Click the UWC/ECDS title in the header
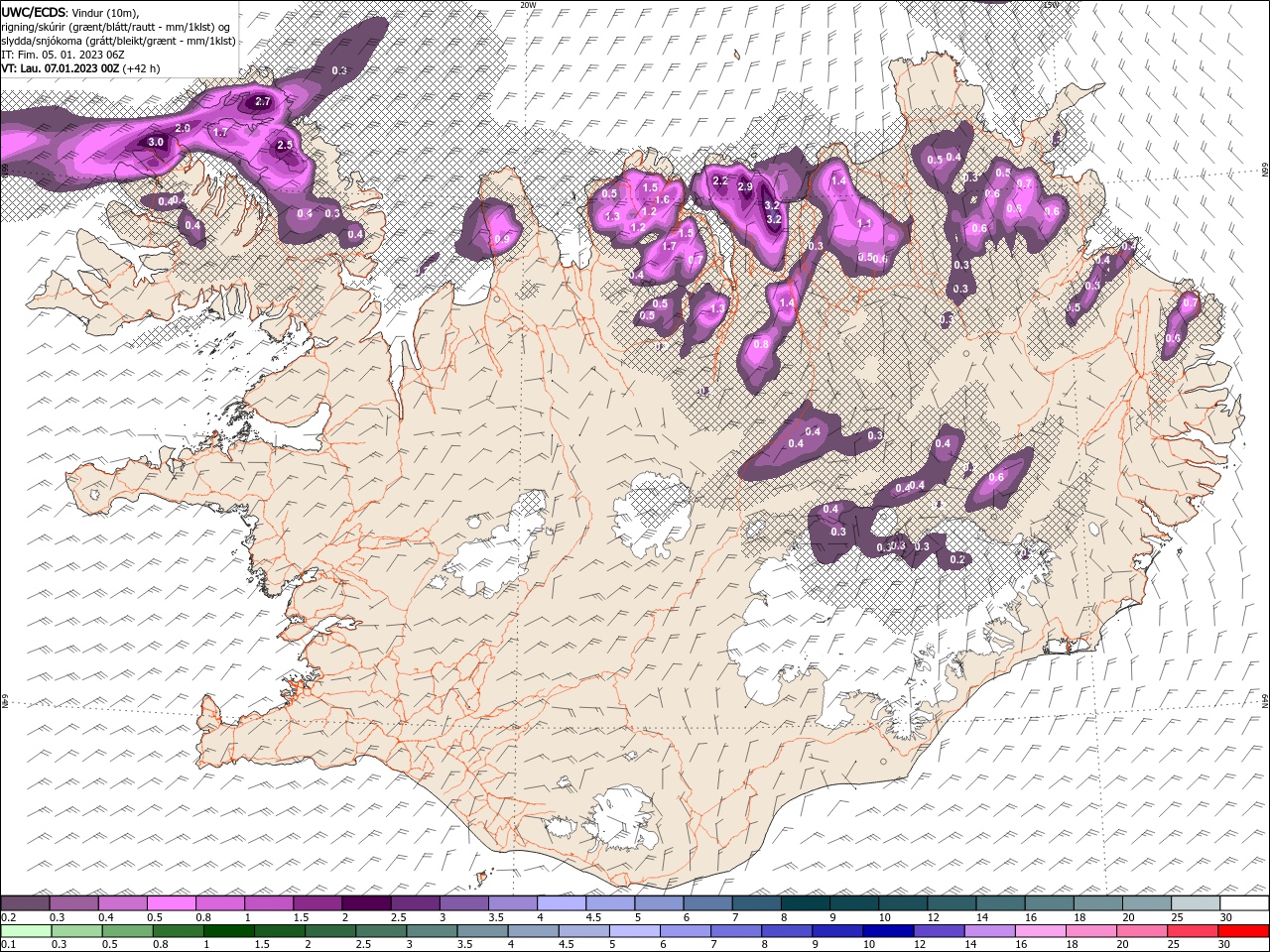Viewport: 1270px width, 952px height. click(x=34, y=11)
